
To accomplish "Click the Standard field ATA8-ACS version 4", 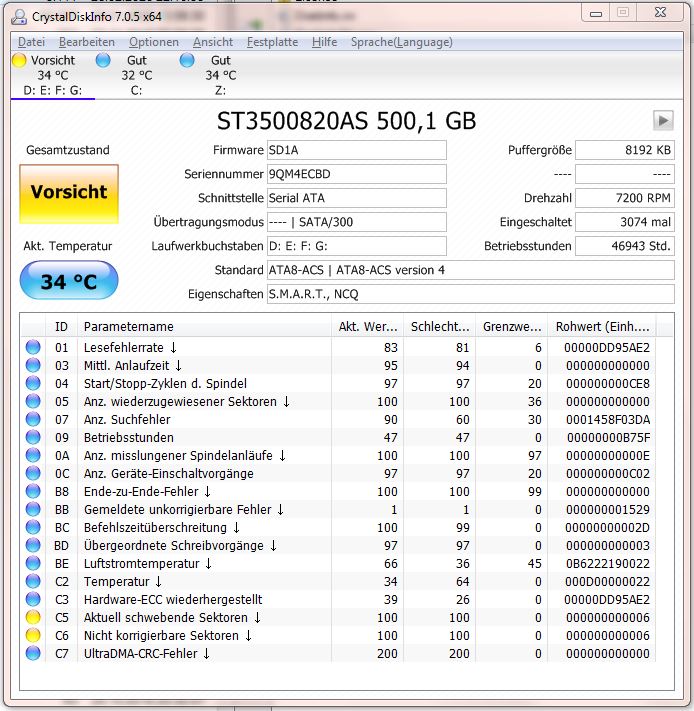I will [x=471, y=270].
